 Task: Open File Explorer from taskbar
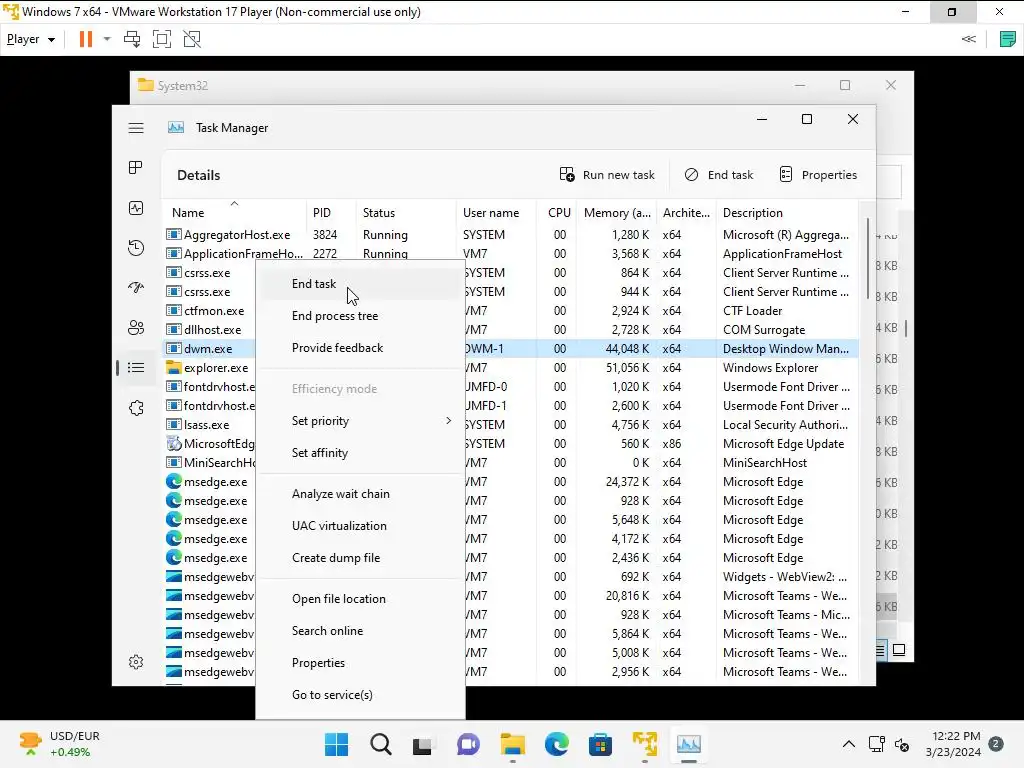(513, 744)
